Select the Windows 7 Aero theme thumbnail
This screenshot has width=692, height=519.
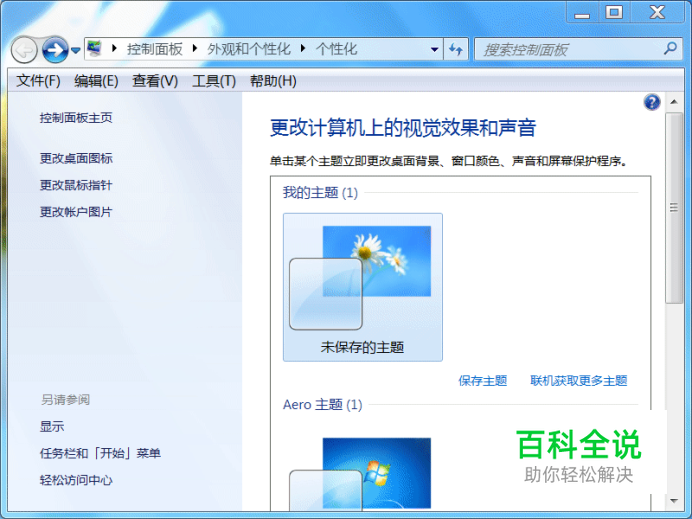(360, 474)
